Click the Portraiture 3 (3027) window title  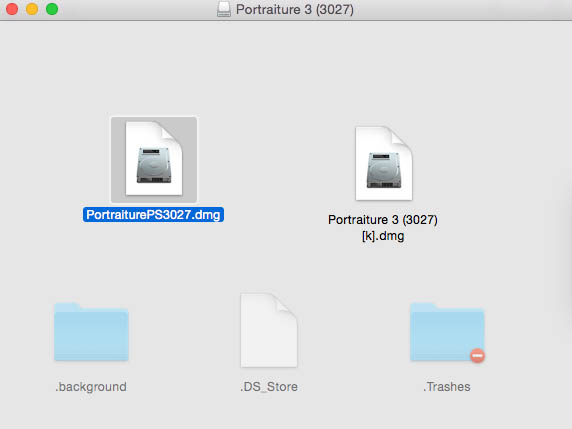[x=295, y=9]
